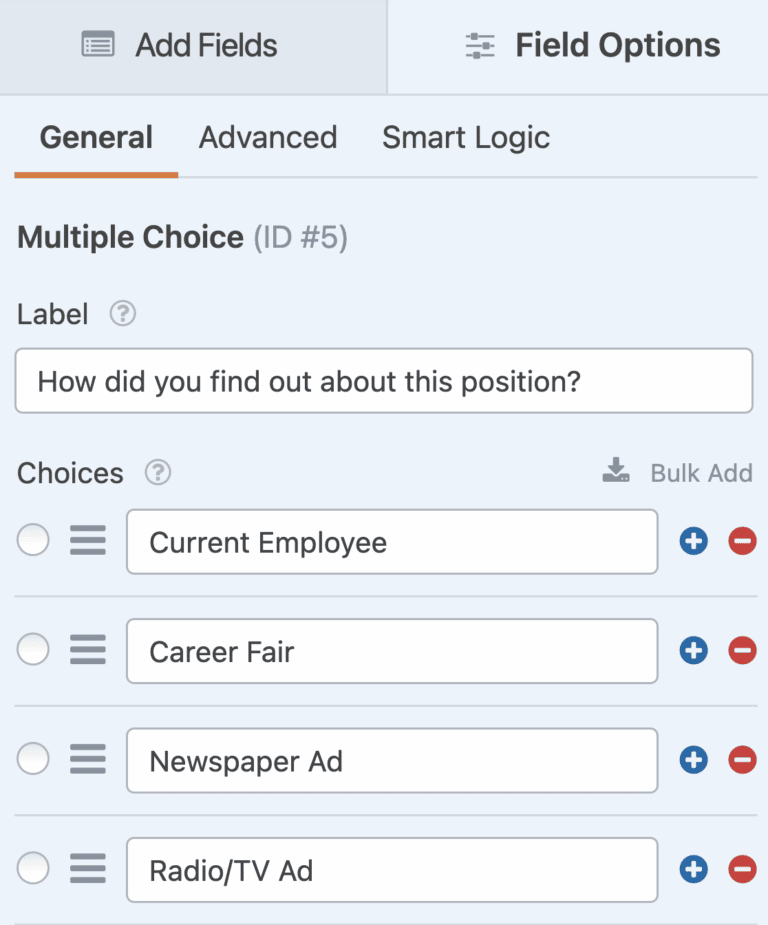768x925 pixels.
Task: Click the plus icon next to Current Employee
Action: [x=694, y=540]
